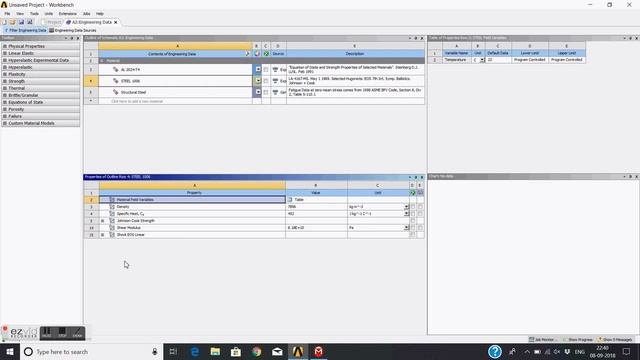This screenshot has width=640, height=360.
Task: Click Show 0 Messages in status bar
Action: [616, 340]
